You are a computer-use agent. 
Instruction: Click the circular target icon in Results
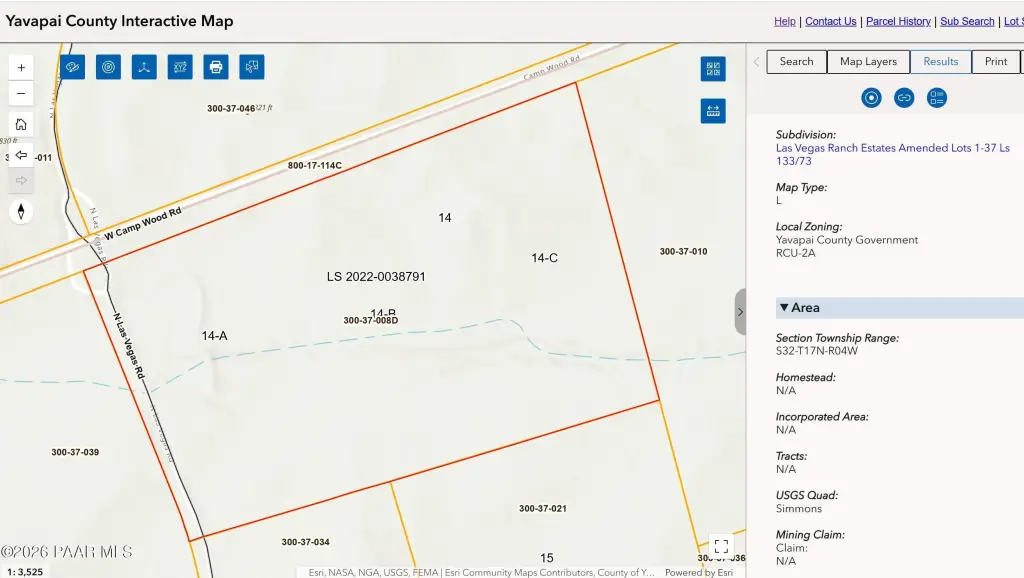click(871, 98)
